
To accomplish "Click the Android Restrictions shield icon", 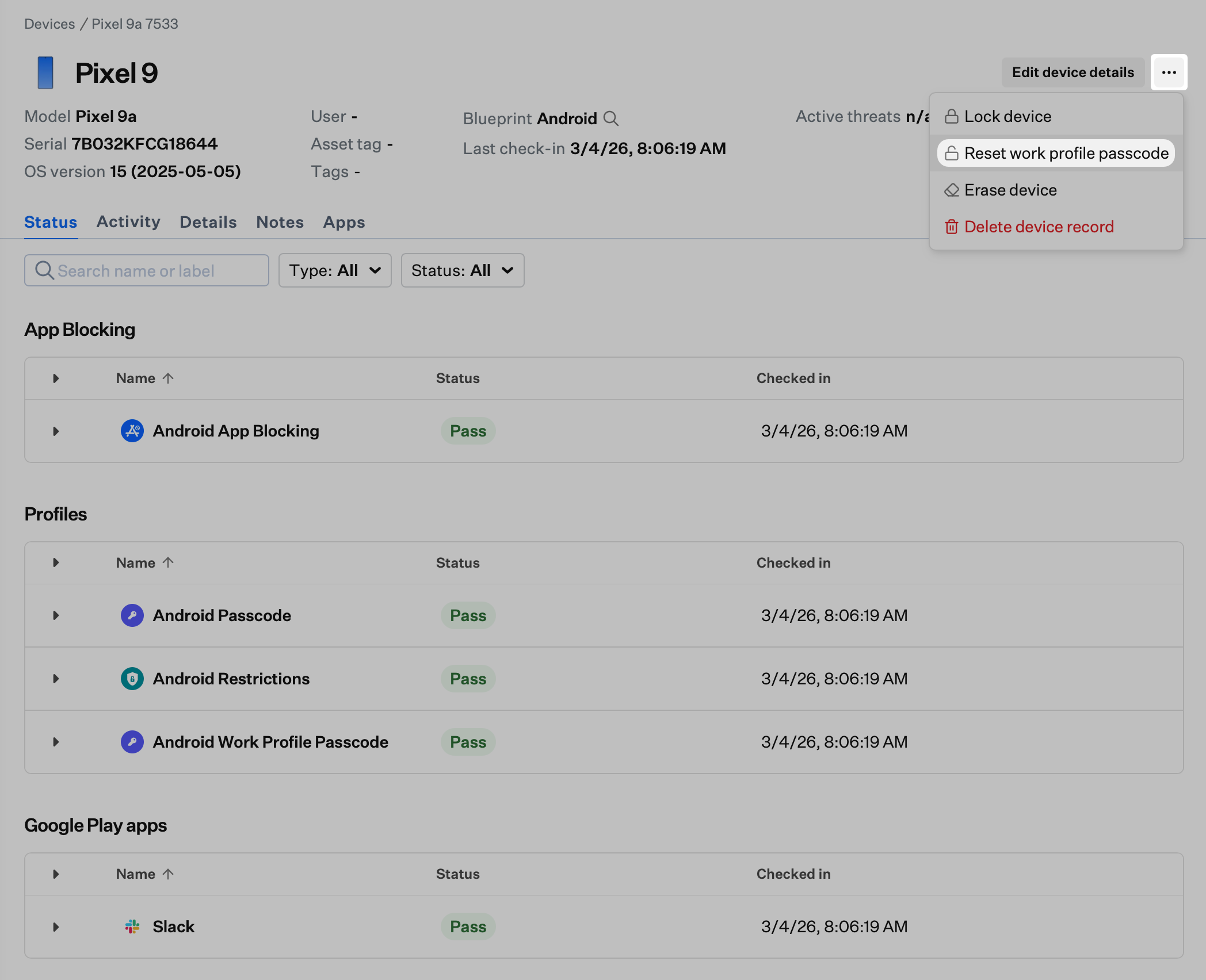I will tap(132, 679).
